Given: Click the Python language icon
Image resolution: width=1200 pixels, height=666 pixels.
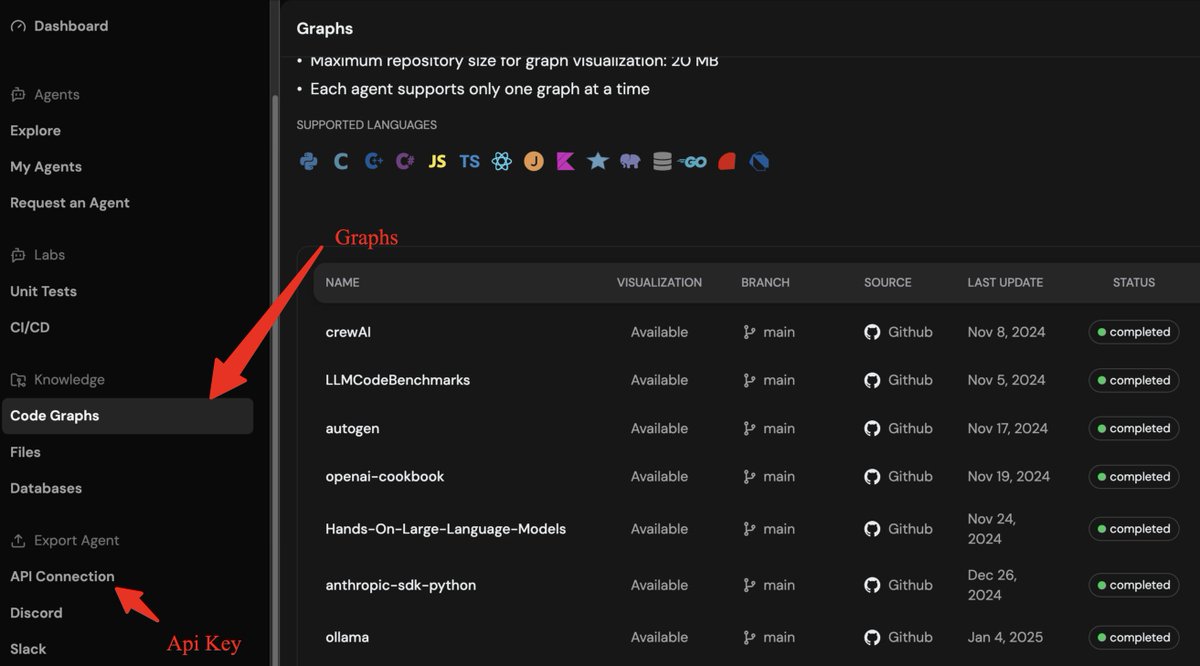Looking at the screenshot, I should [x=309, y=161].
